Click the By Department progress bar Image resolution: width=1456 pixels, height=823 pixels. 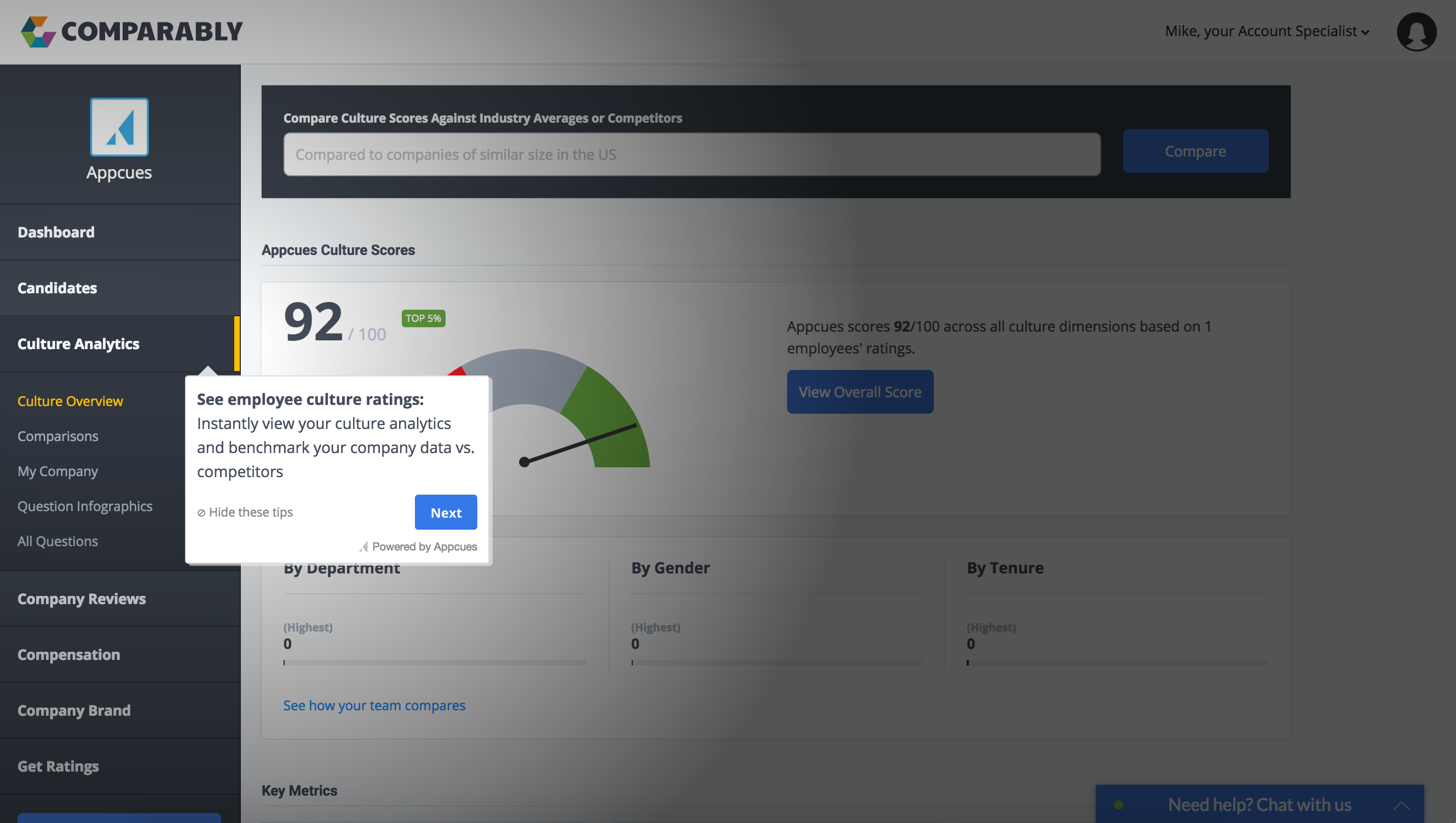click(435, 663)
